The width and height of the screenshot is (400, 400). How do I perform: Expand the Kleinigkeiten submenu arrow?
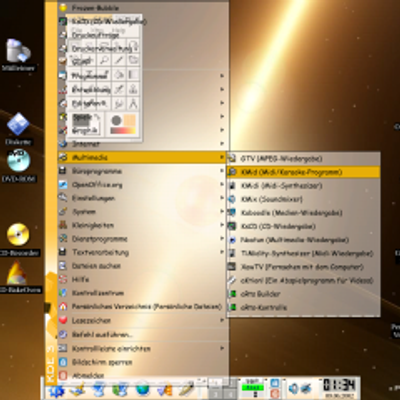tap(222, 225)
